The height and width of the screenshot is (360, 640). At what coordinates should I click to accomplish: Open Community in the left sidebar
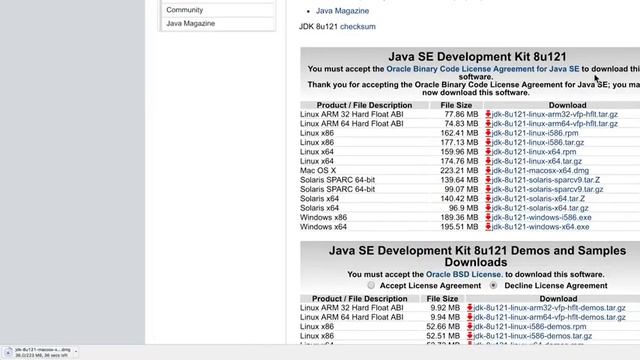184,10
